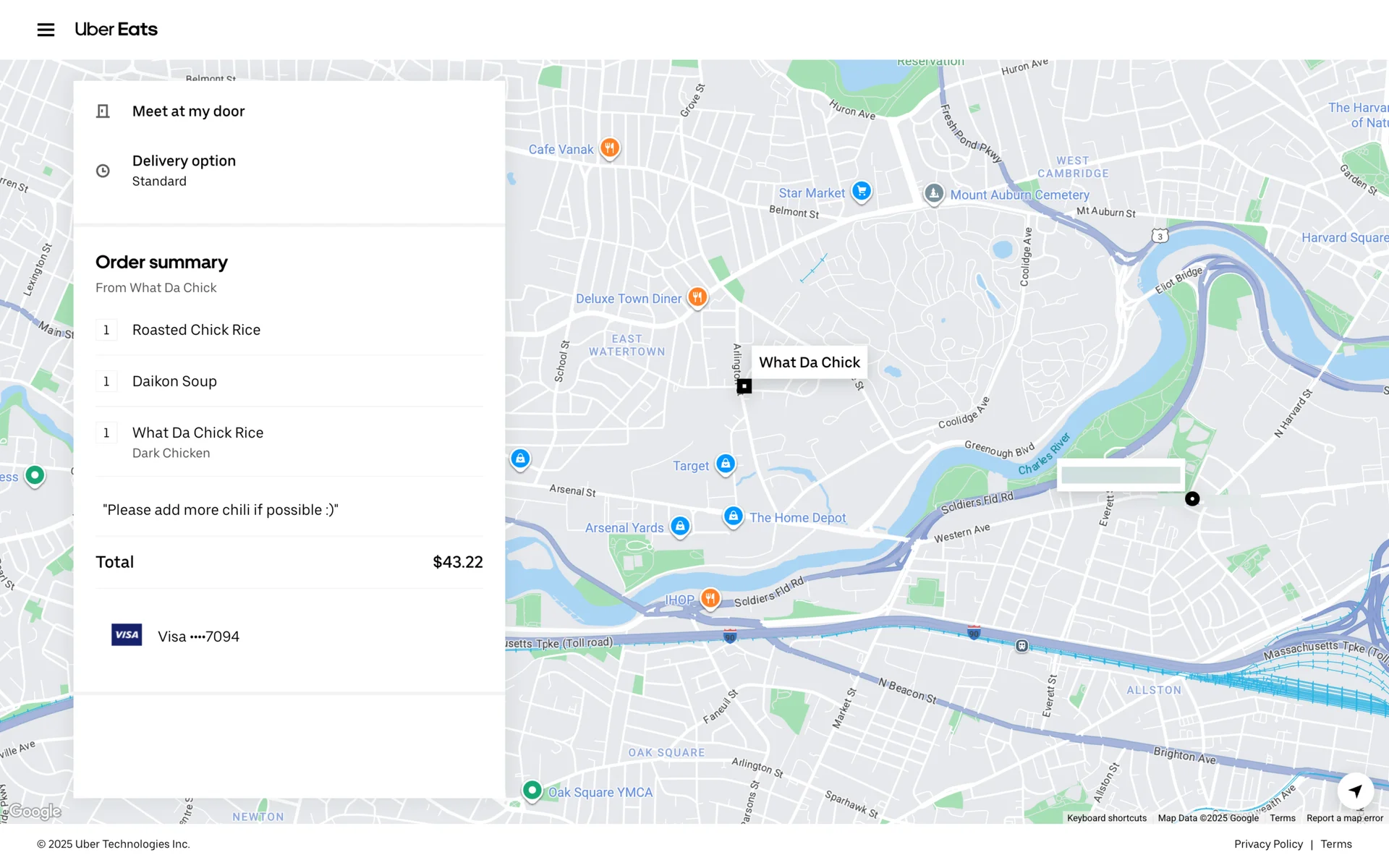Click the Home Depot map pin
The image size is (1389, 868).
(x=733, y=516)
